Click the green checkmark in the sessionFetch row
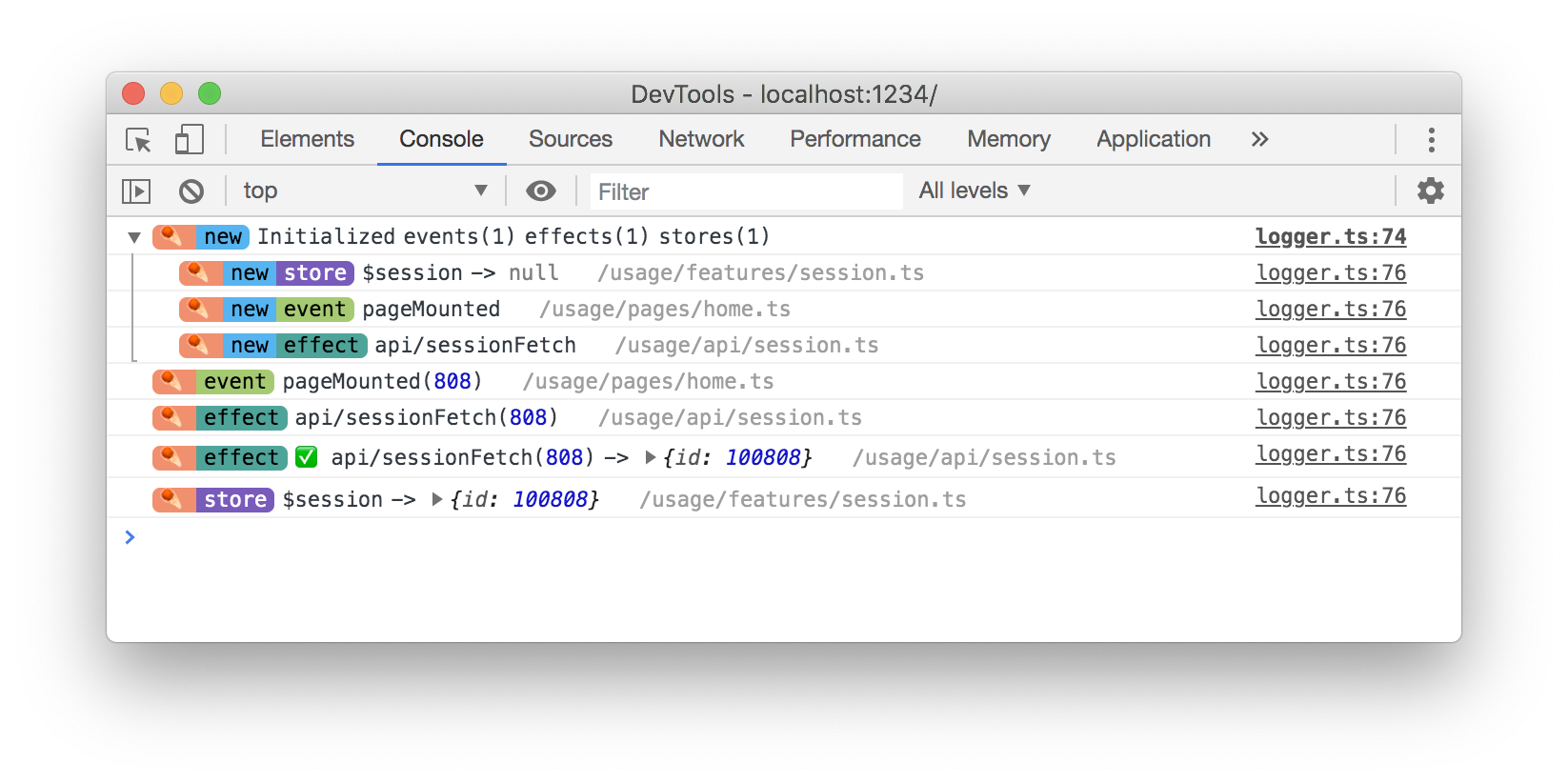 coord(306,457)
